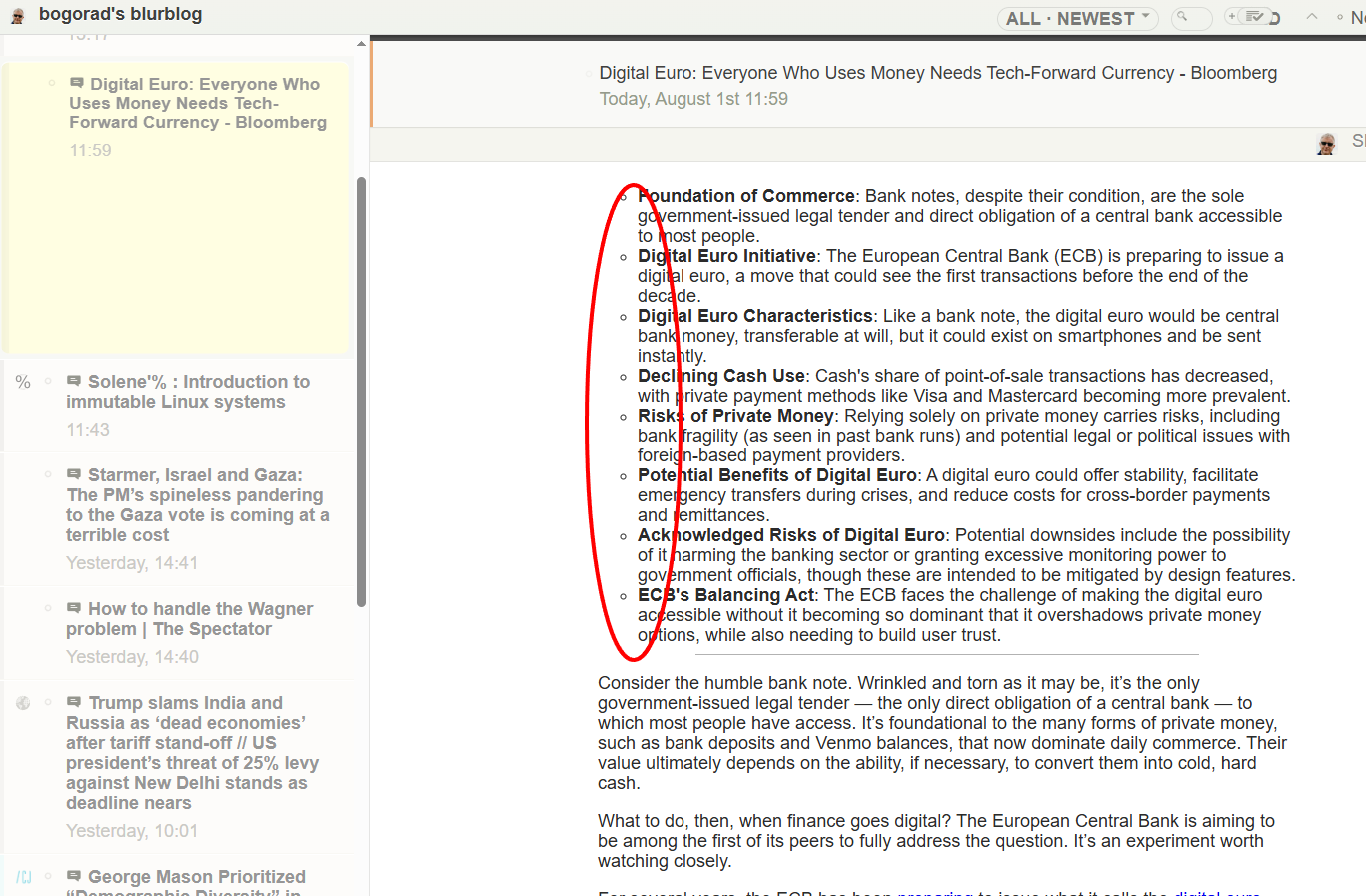Toggle the unread dot on Digital Euro story
The height and width of the screenshot is (896, 1366).
(x=52, y=83)
